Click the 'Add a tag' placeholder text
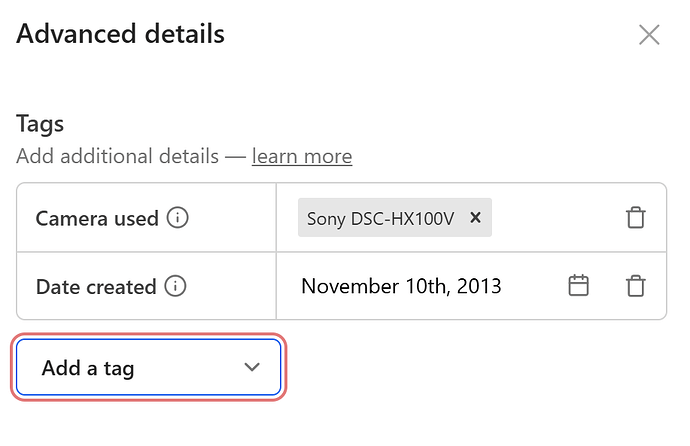This screenshot has width=690, height=446. click(x=88, y=368)
